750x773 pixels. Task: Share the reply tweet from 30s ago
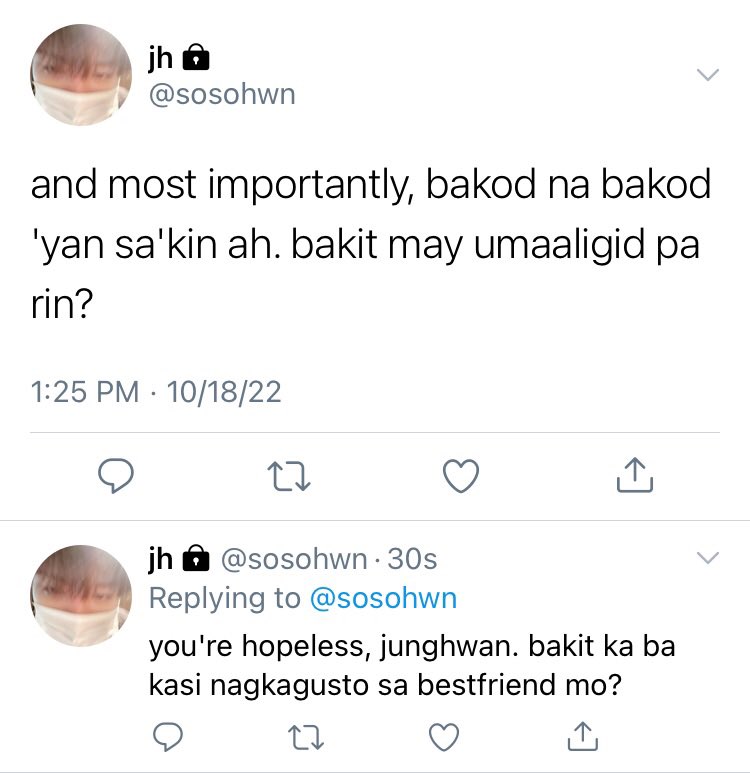pos(582,736)
